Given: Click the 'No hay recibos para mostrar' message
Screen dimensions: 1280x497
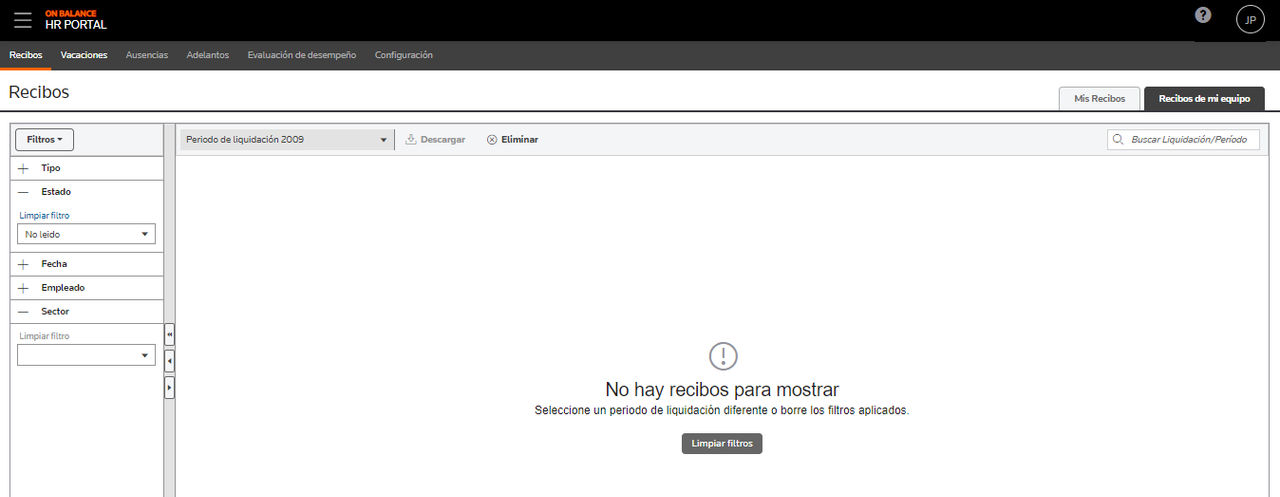Looking at the screenshot, I should tap(722, 390).
